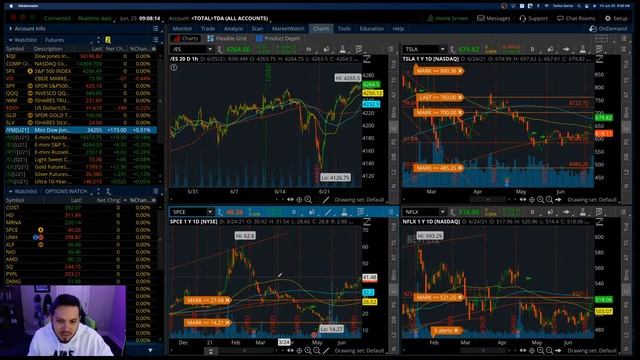Open the Scan tab
Viewport: 640px width, 360px height.
(x=258, y=29)
